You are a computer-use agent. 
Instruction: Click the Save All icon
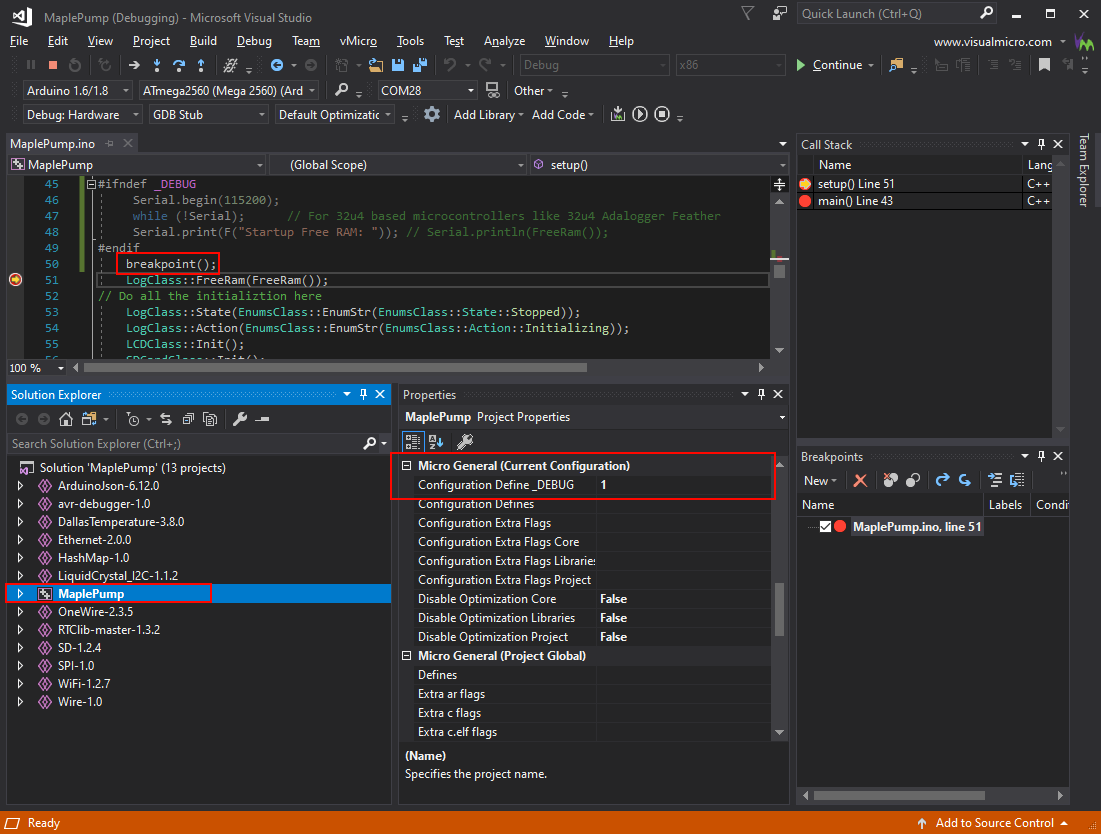coord(420,65)
